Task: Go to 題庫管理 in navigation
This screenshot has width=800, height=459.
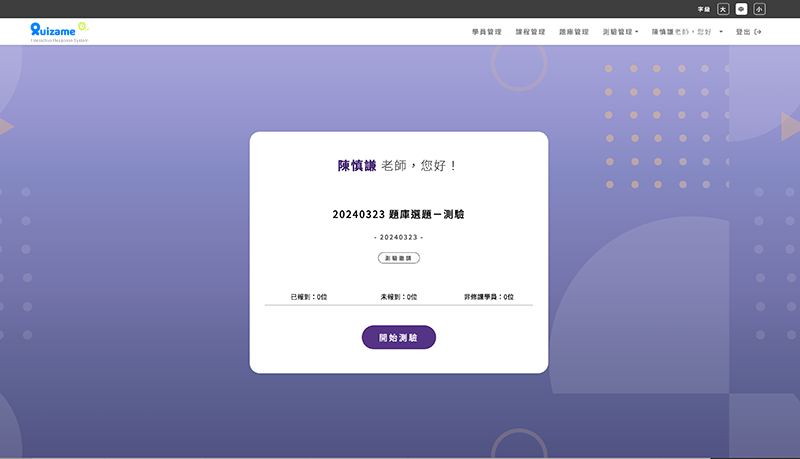Action: coord(574,32)
